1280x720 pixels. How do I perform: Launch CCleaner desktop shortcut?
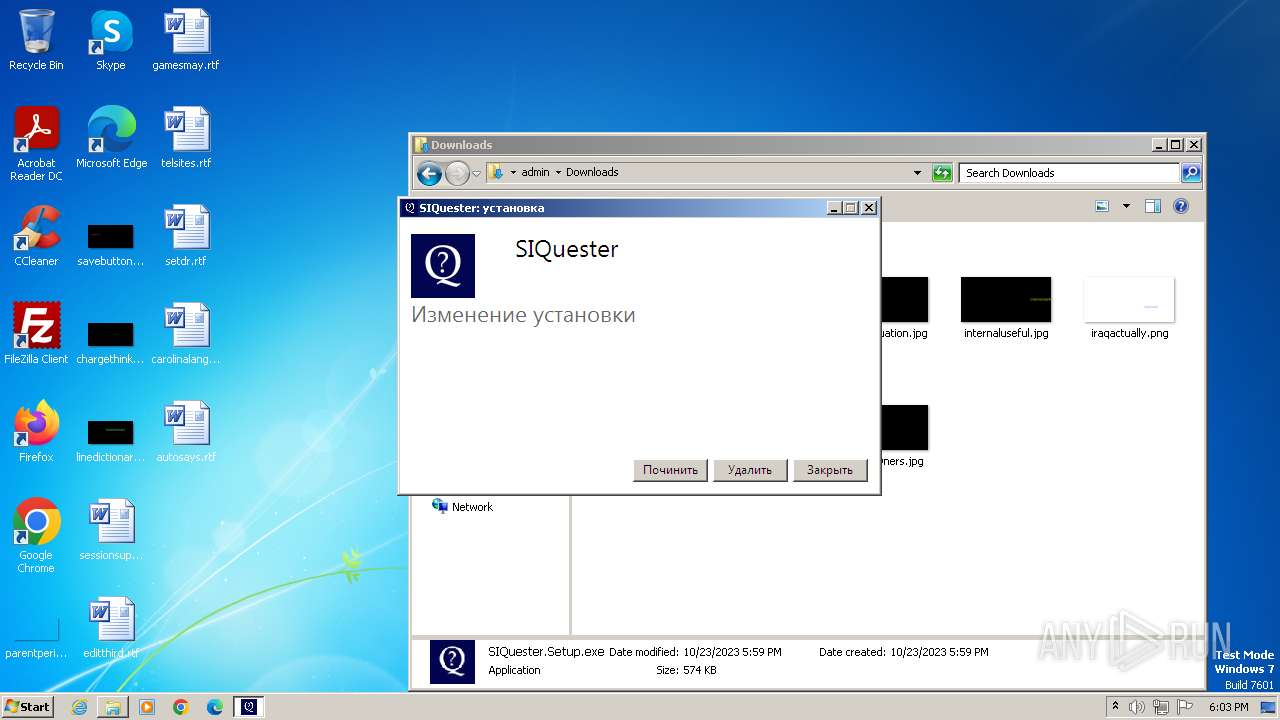(36, 236)
